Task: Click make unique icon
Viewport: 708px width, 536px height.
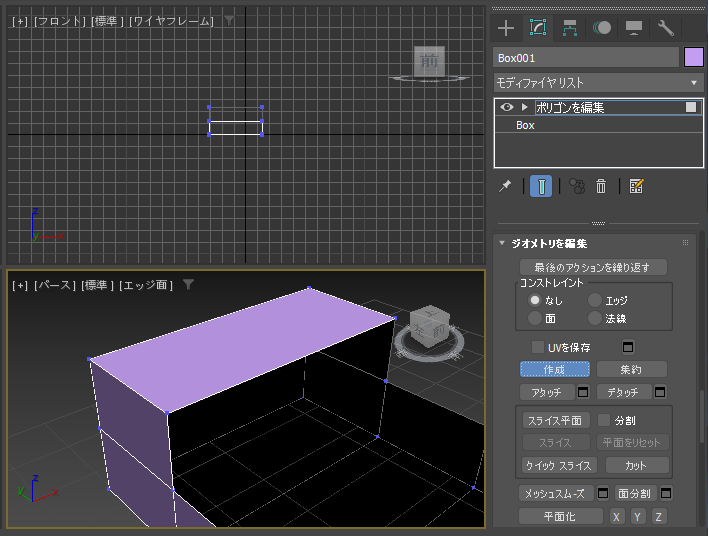Action: point(577,186)
